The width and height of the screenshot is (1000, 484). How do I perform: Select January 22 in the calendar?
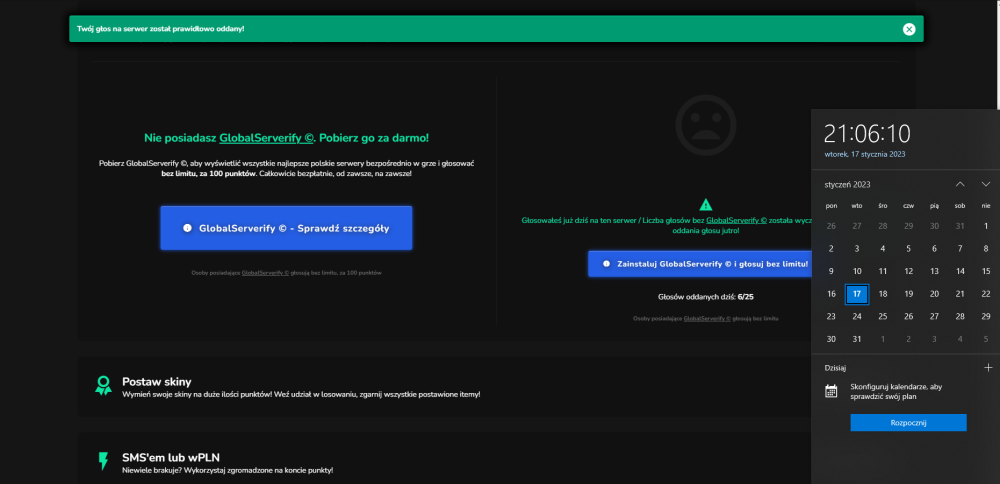[986, 294]
